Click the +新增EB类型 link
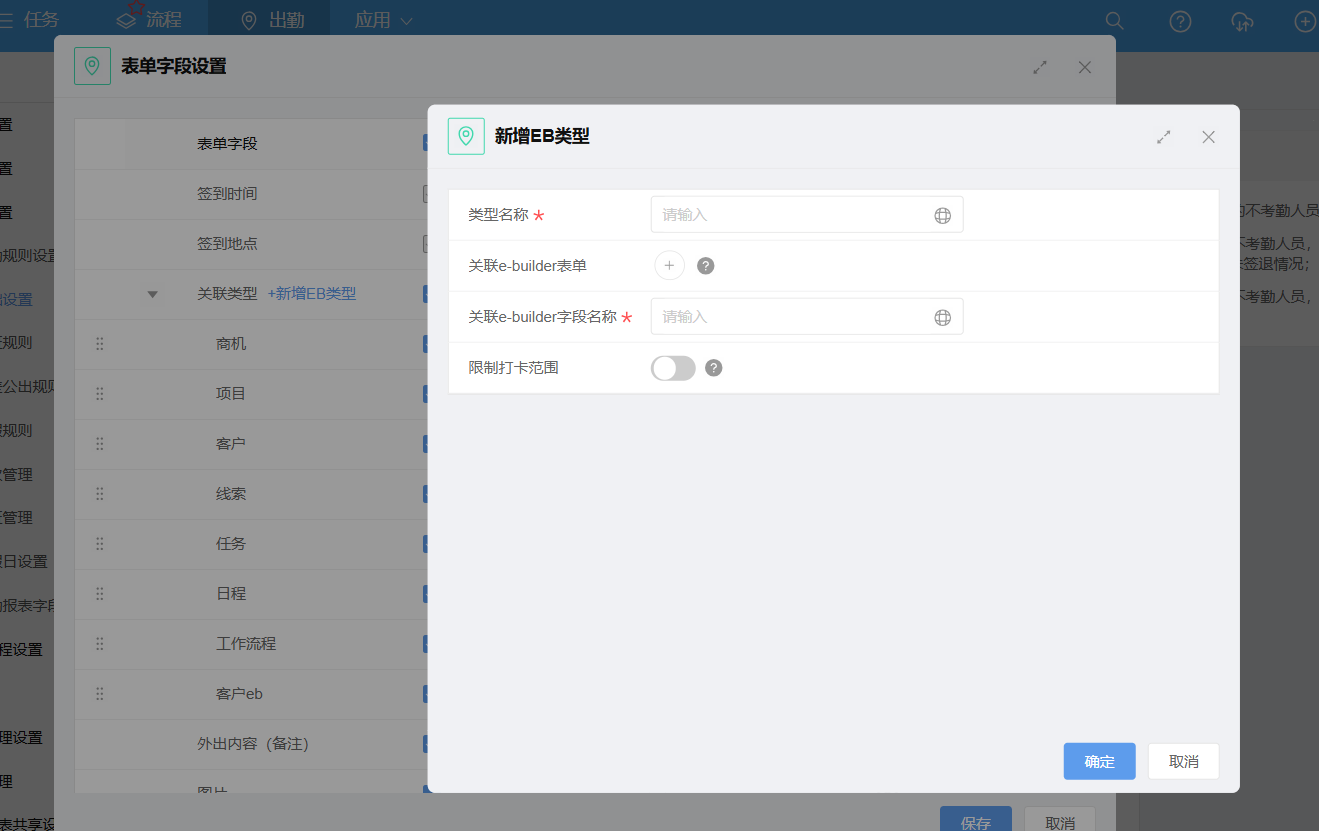 pos(312,294)
